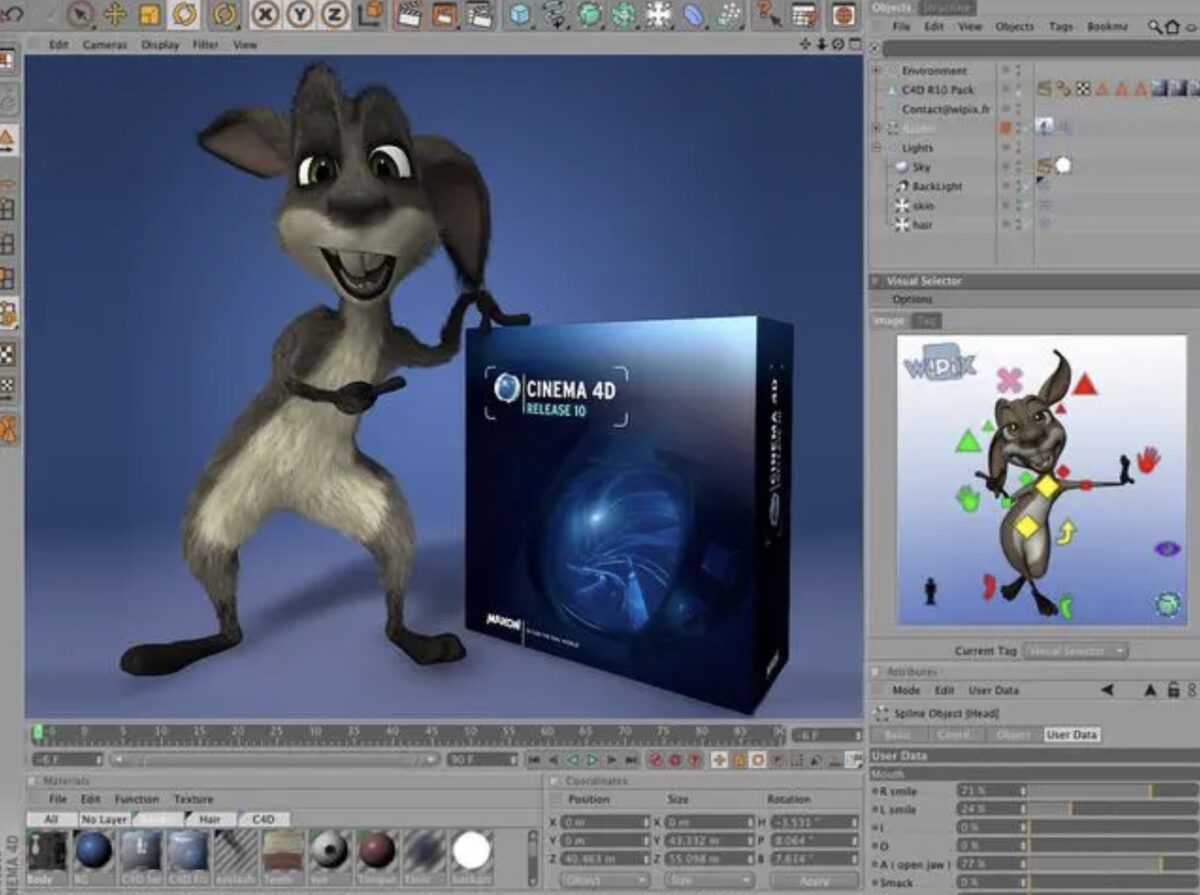Lock the X axis button
This screenshot has width=1200, height=895.
coord(265,14)
